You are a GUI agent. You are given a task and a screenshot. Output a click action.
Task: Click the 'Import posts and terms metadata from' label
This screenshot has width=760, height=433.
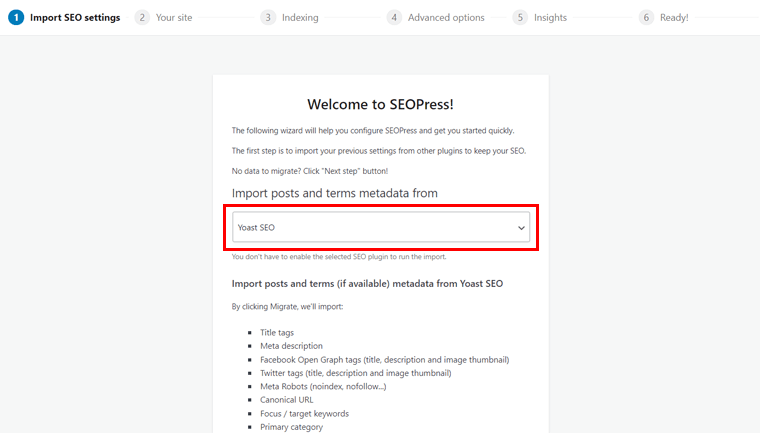coord(334,193)
